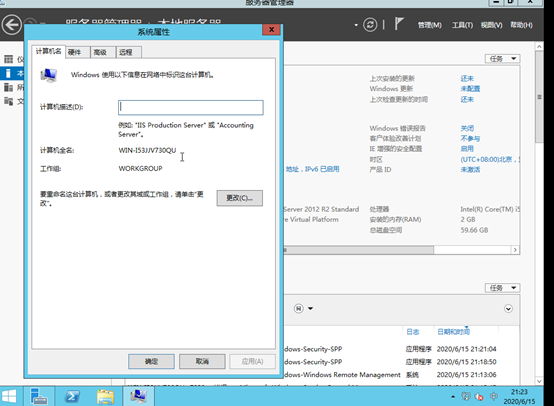
Task: Click the back arrow in Server Manager
Action: tap(12, 25)
